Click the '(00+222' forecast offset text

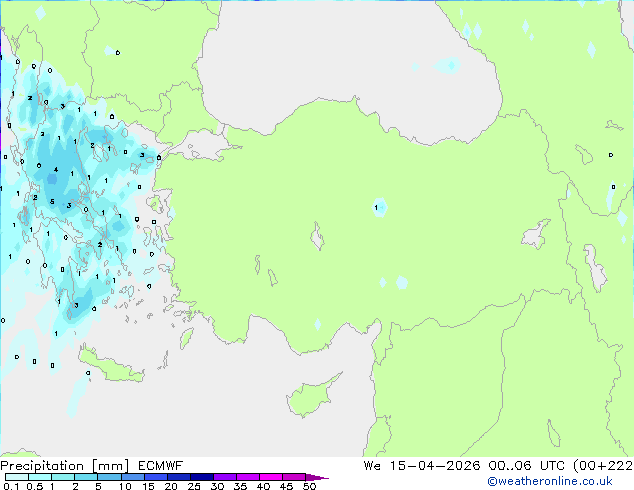tap(603, 466)
